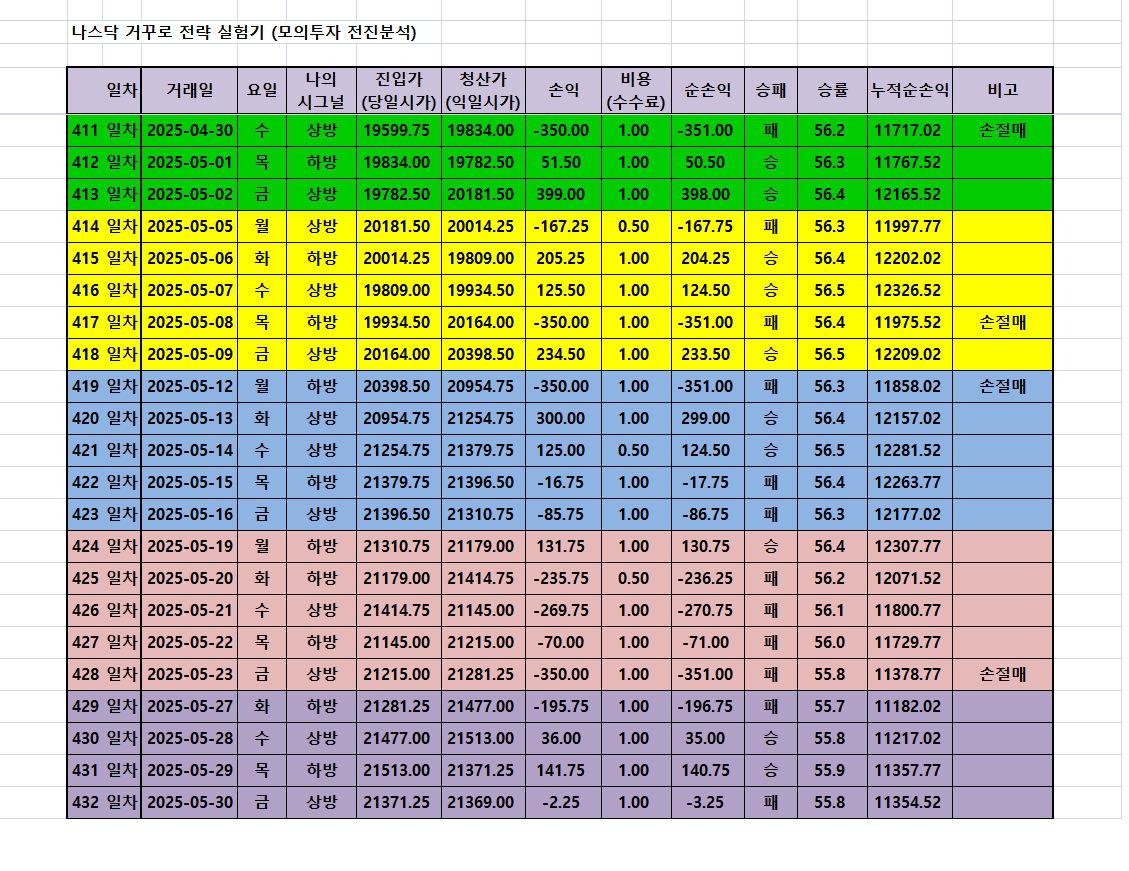Click the '거래일' column header
The width and height of the screenshot is (1129, 871).
(x=189, y=91)
